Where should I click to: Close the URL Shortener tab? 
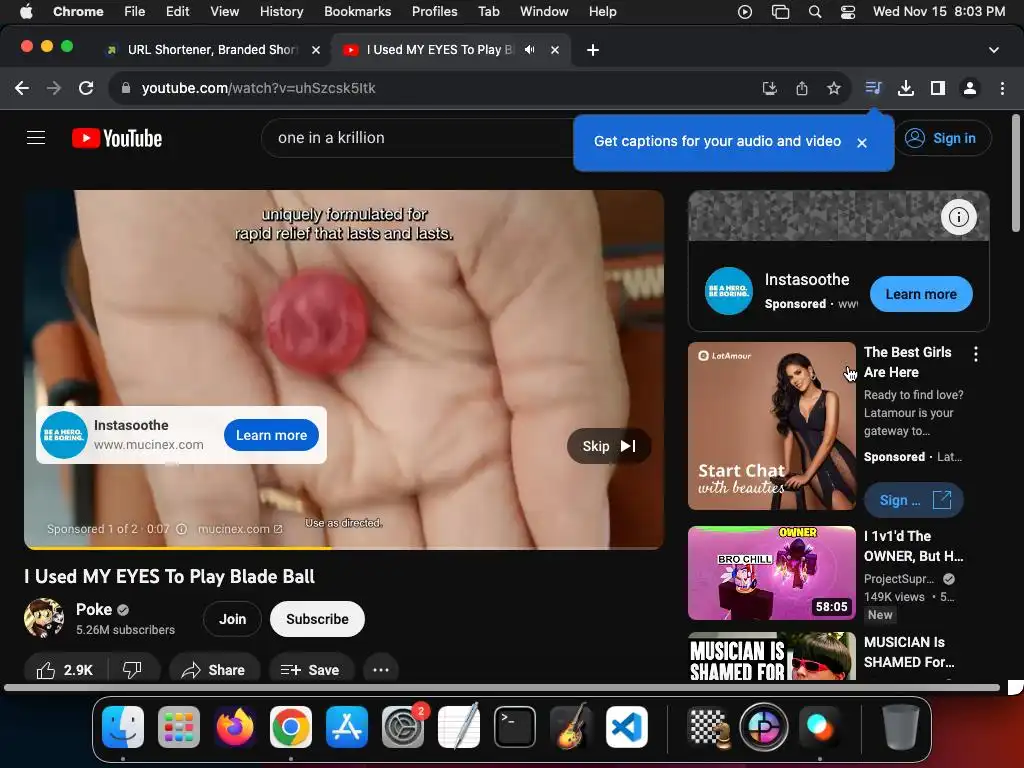316,50
